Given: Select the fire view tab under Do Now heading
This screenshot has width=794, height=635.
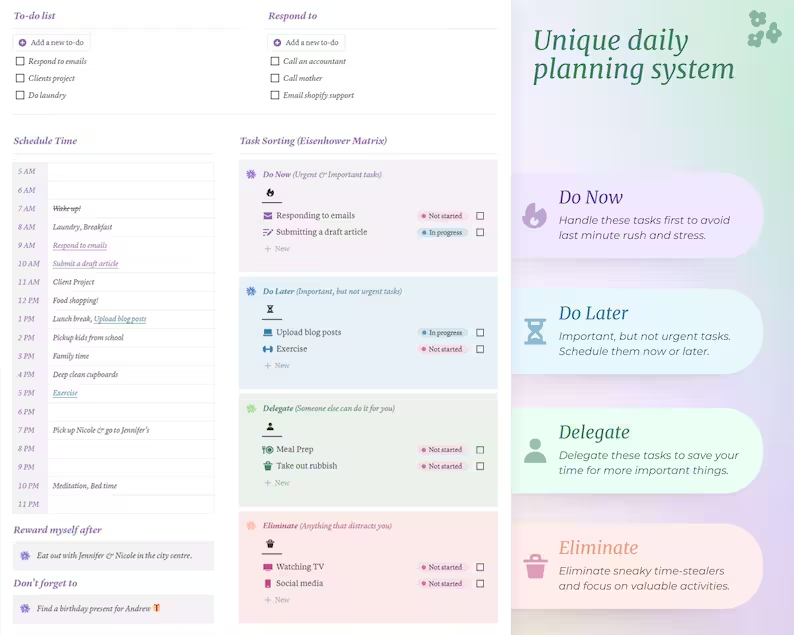Looking at the screenshot, I should coord(270,193).
